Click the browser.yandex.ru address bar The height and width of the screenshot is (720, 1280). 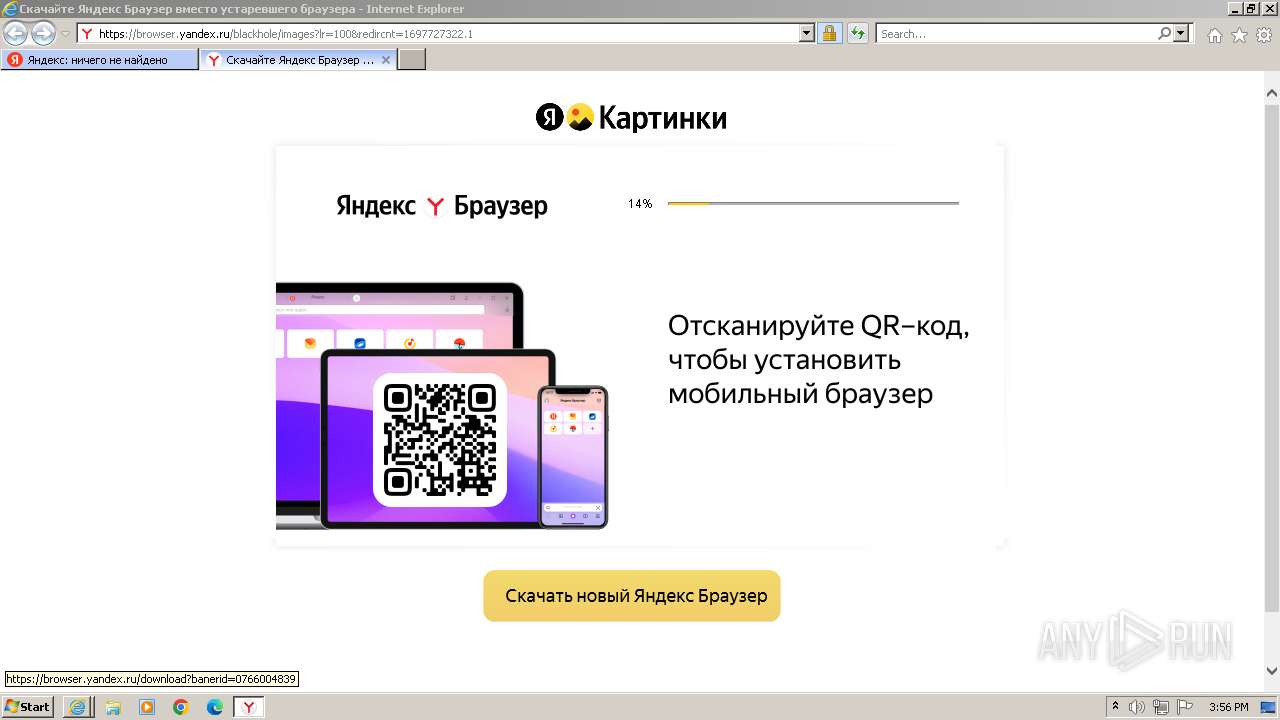tap(438, 33)
